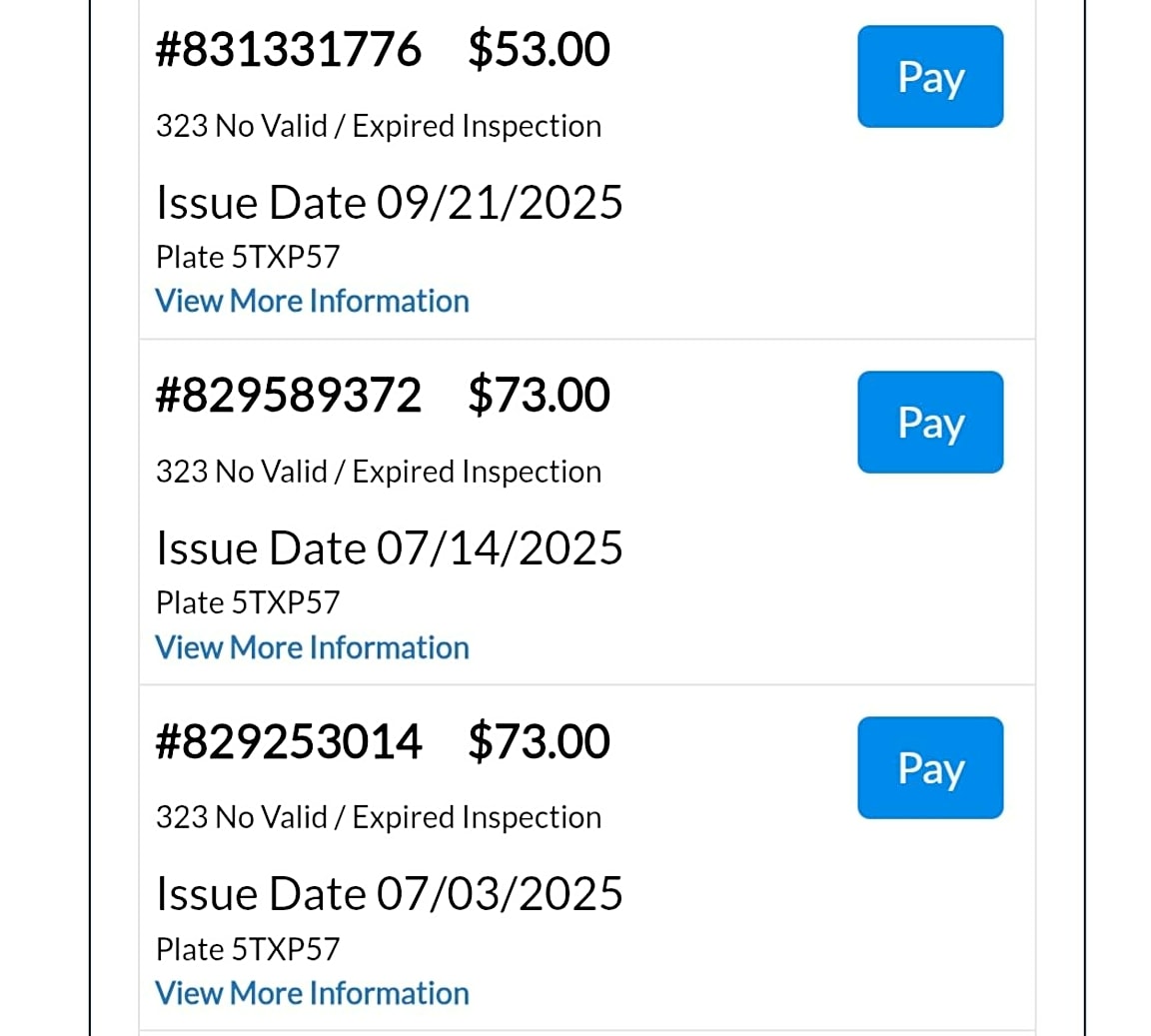Click Plate 5TXP57 under the 09/21/2025 ticket

tap(248, 257)
